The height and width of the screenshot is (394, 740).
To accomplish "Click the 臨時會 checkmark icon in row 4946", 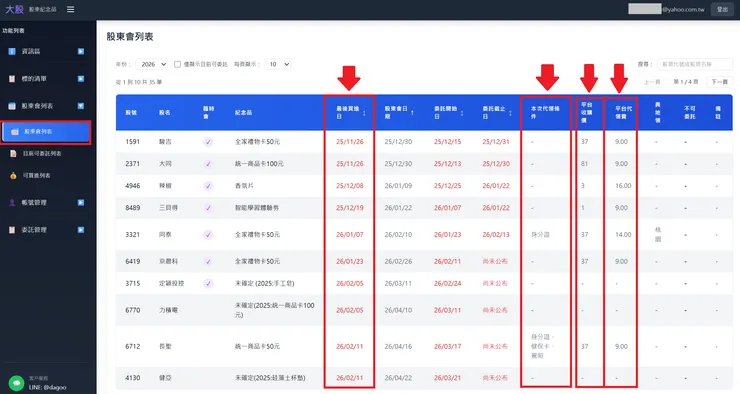I will (208, 186).
